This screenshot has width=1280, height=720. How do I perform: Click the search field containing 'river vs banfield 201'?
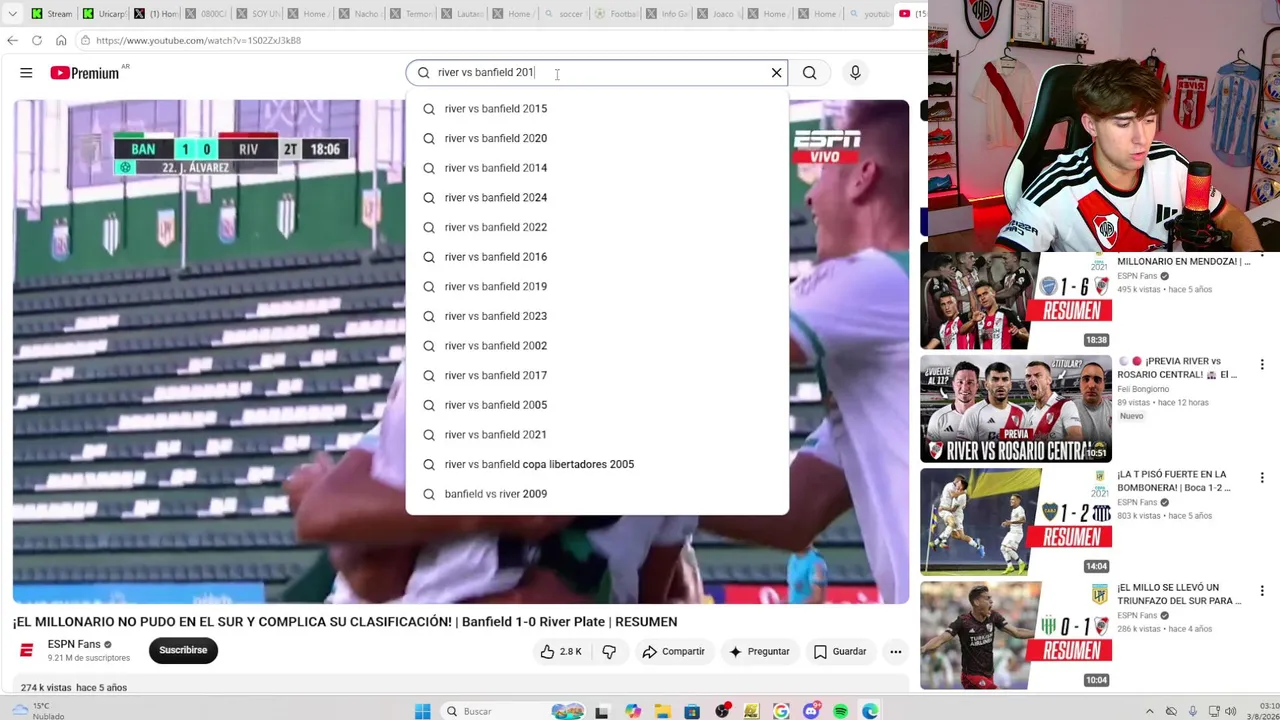tap(597, 72)
